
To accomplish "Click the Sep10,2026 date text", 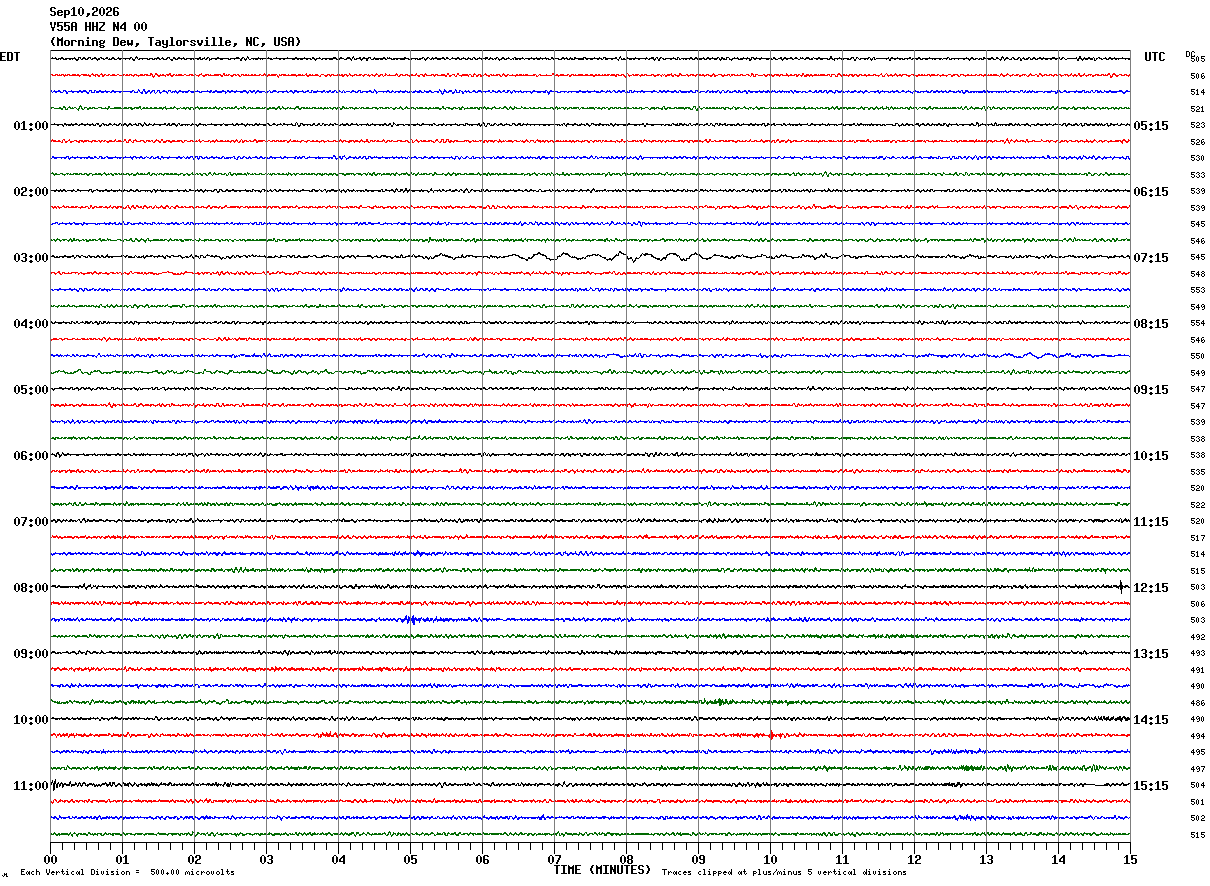I will 84,12.
